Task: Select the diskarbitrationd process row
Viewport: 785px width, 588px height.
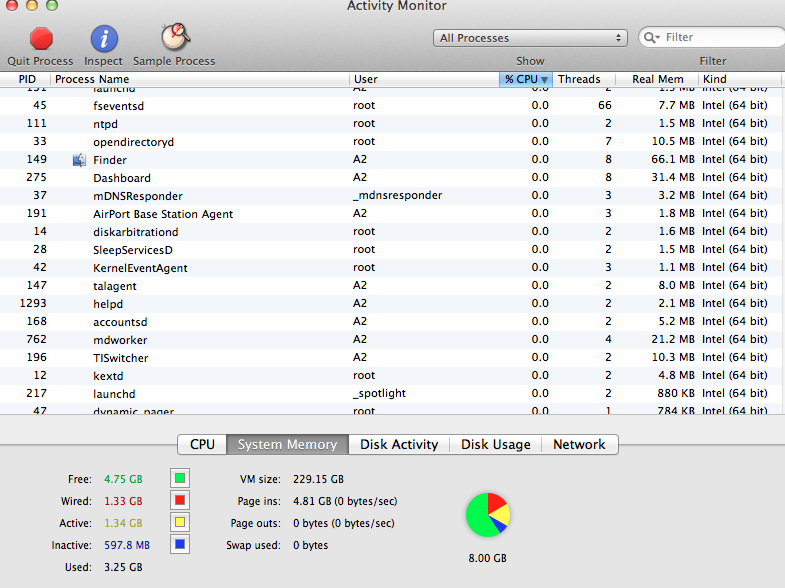Action: coord(392,232)
